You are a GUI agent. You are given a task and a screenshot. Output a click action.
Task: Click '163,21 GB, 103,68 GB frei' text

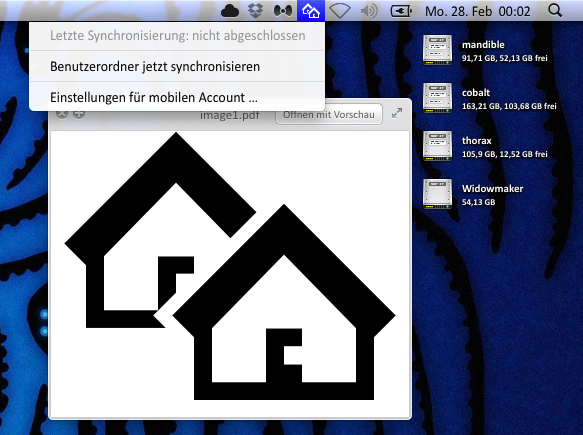pos(509,106)
